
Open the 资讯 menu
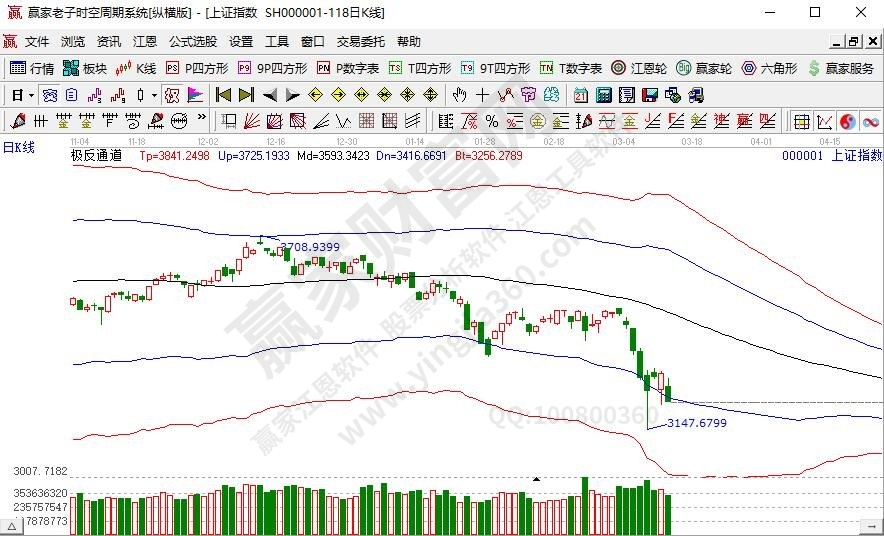coord(109,42)
